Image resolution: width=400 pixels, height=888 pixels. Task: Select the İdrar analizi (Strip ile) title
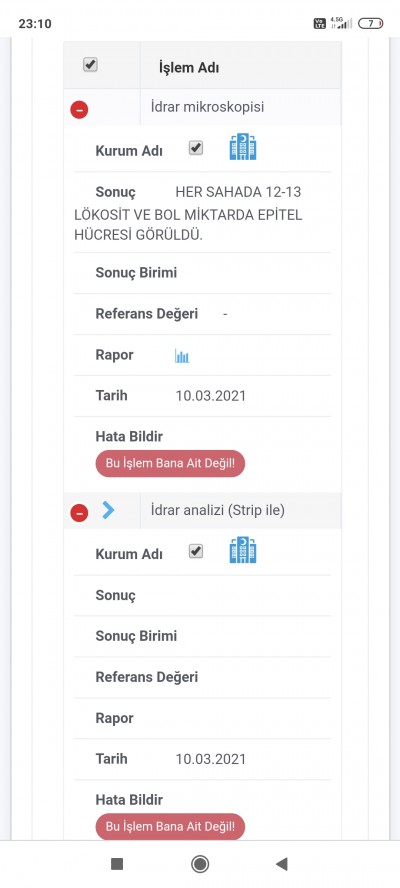click(218, 510)
